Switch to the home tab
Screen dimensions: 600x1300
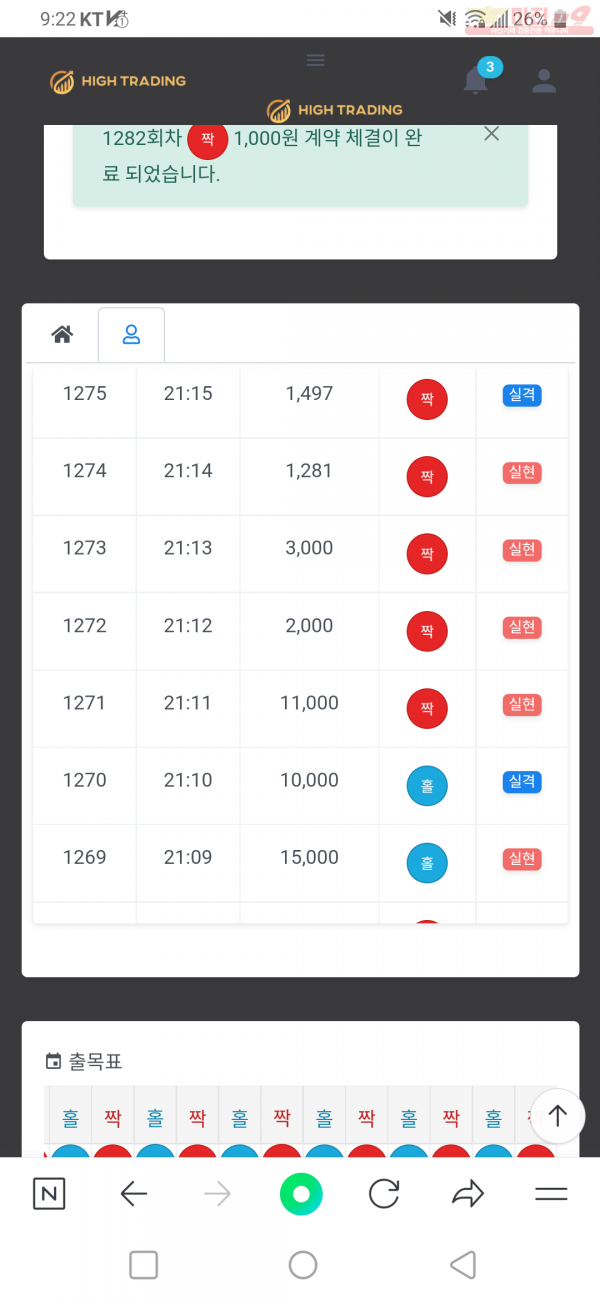(x=62, y=335)
